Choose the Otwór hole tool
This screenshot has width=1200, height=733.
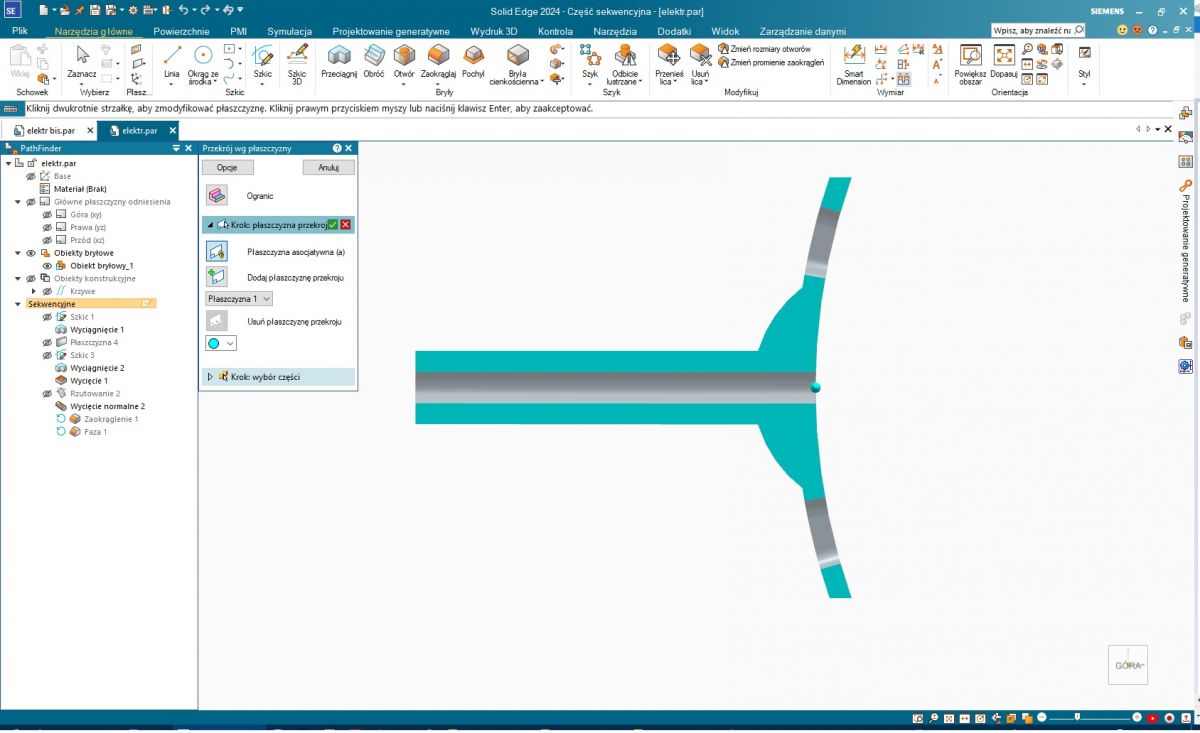[x=404, y=62]
